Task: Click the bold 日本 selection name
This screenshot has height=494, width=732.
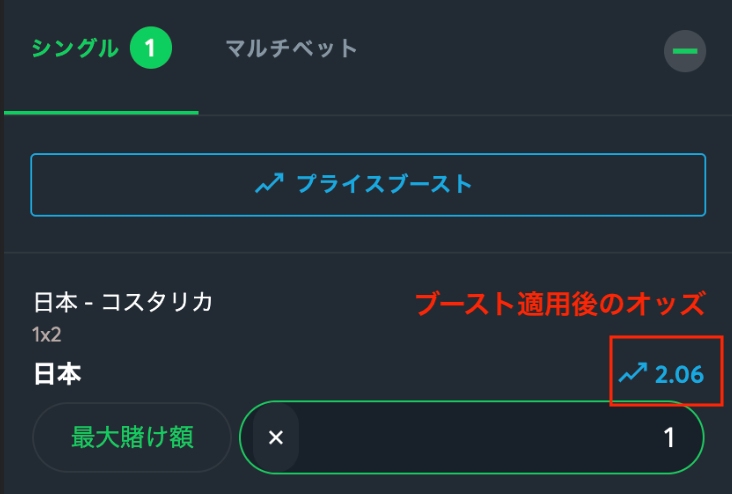Action: click(x=57, y=375)
